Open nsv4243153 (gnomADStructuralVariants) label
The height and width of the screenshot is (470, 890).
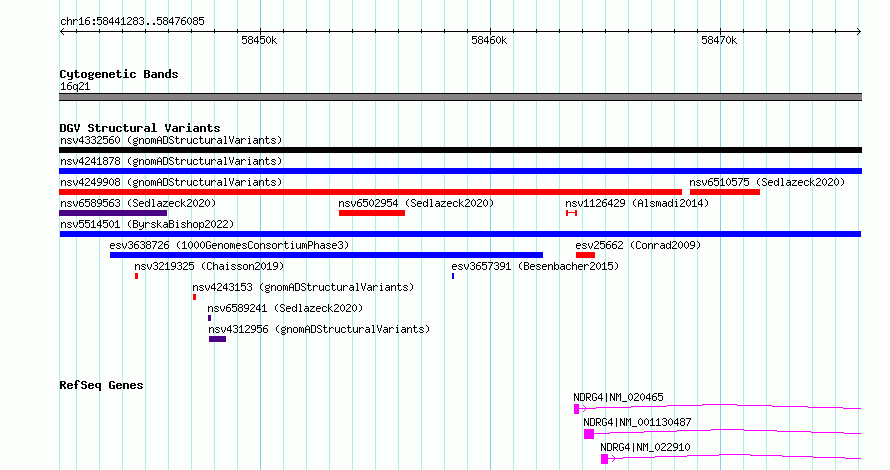(x=303, y=287)
